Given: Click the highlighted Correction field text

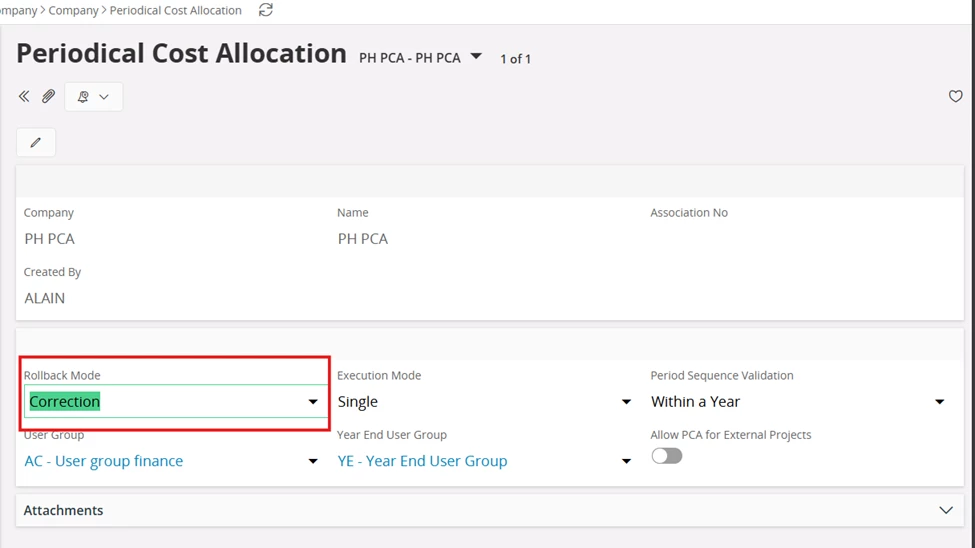Looking at the screenshot, I should click(x=65, y=402).
